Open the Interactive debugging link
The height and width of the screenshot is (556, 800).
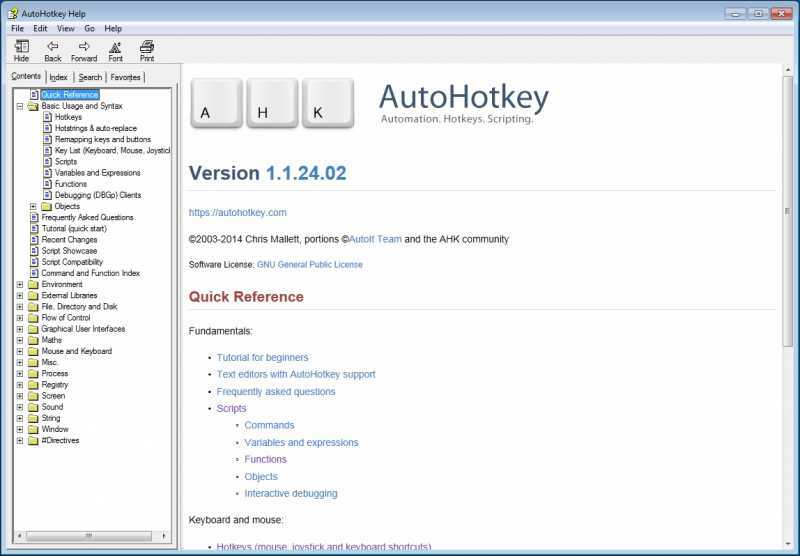click(291, 494)
